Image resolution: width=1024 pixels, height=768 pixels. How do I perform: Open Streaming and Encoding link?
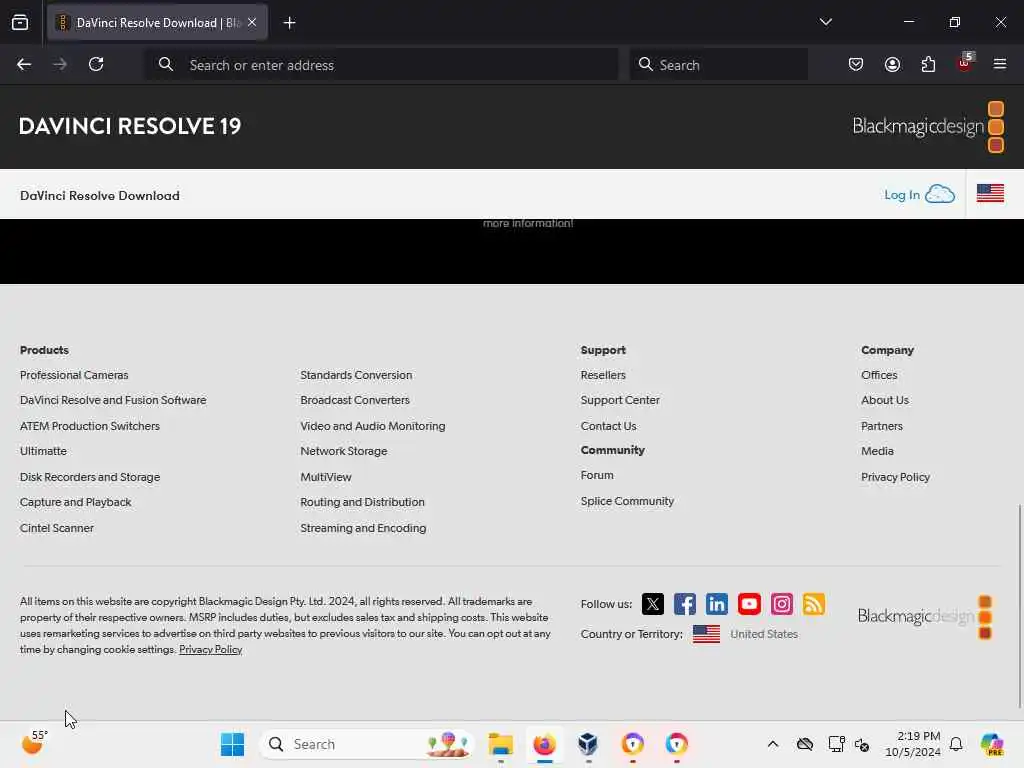tap(363, 528)
